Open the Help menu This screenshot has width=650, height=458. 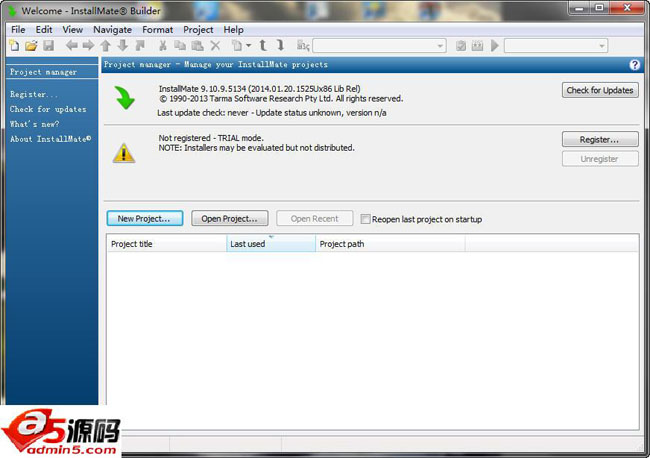click(x=233, y=30)
